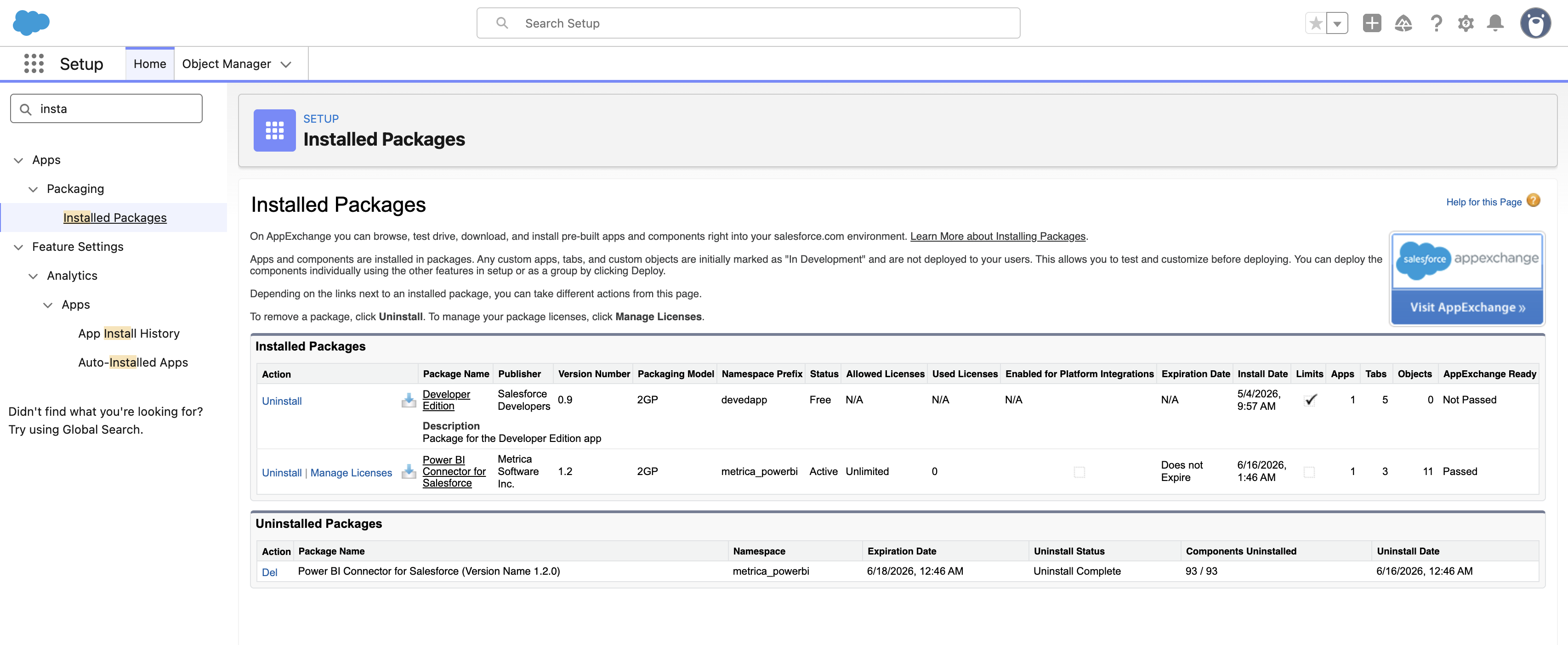Click the Salesforce cloud logo
1568x645 pixels.
coord(31,23)
